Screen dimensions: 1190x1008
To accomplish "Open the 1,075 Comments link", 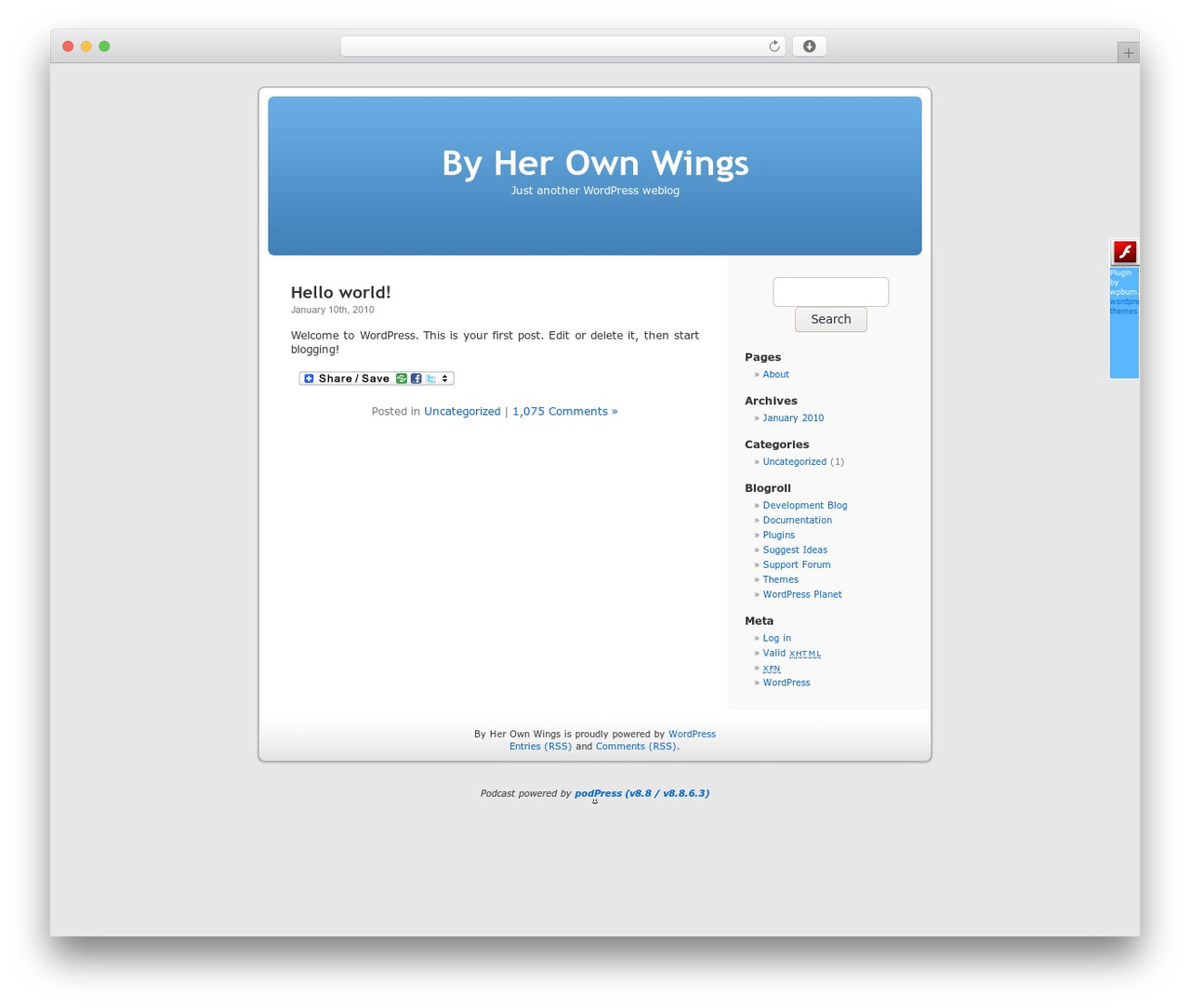I will [x=564, y=411].
